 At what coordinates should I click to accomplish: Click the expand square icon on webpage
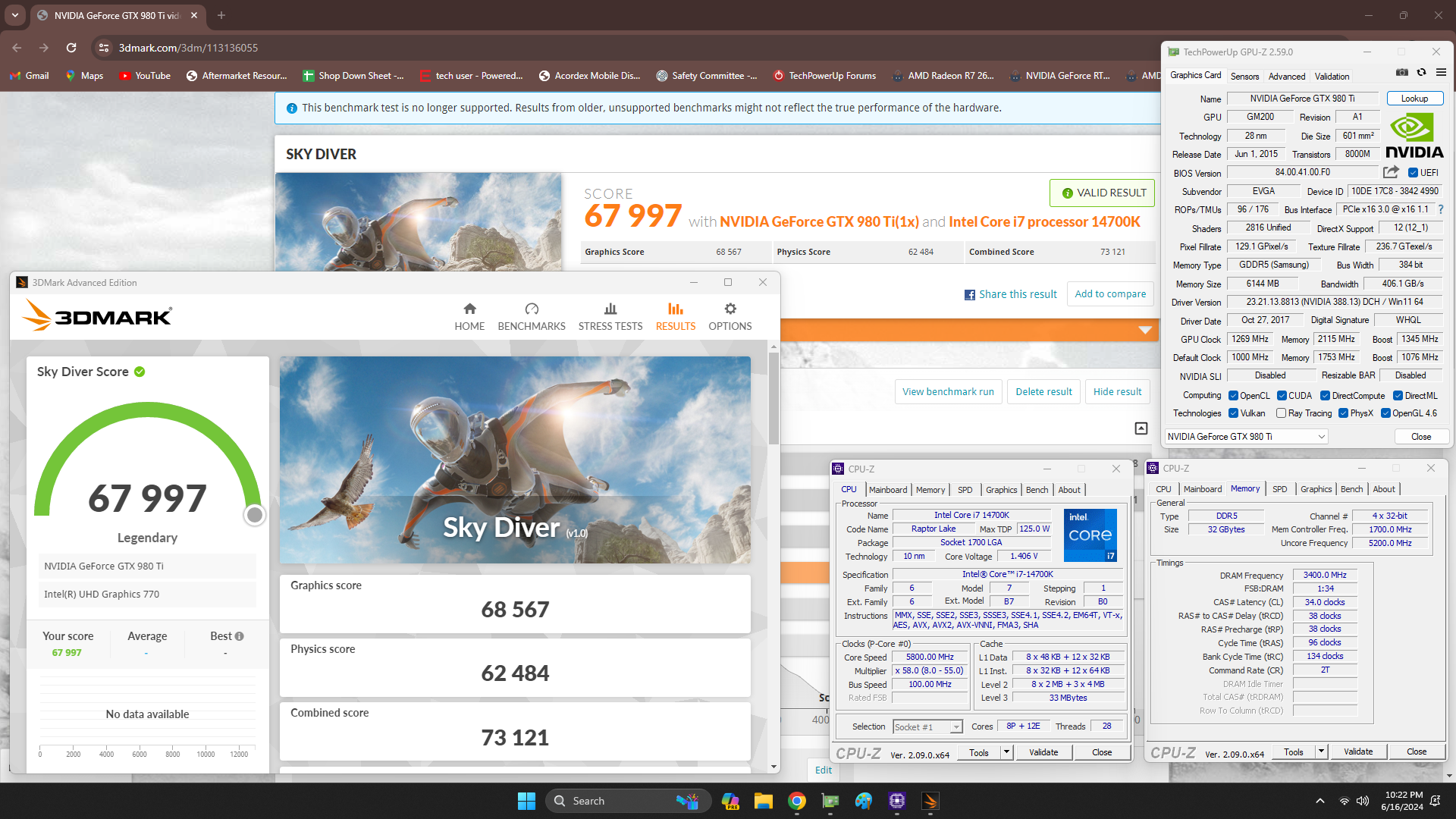[x=1141, y=428]
